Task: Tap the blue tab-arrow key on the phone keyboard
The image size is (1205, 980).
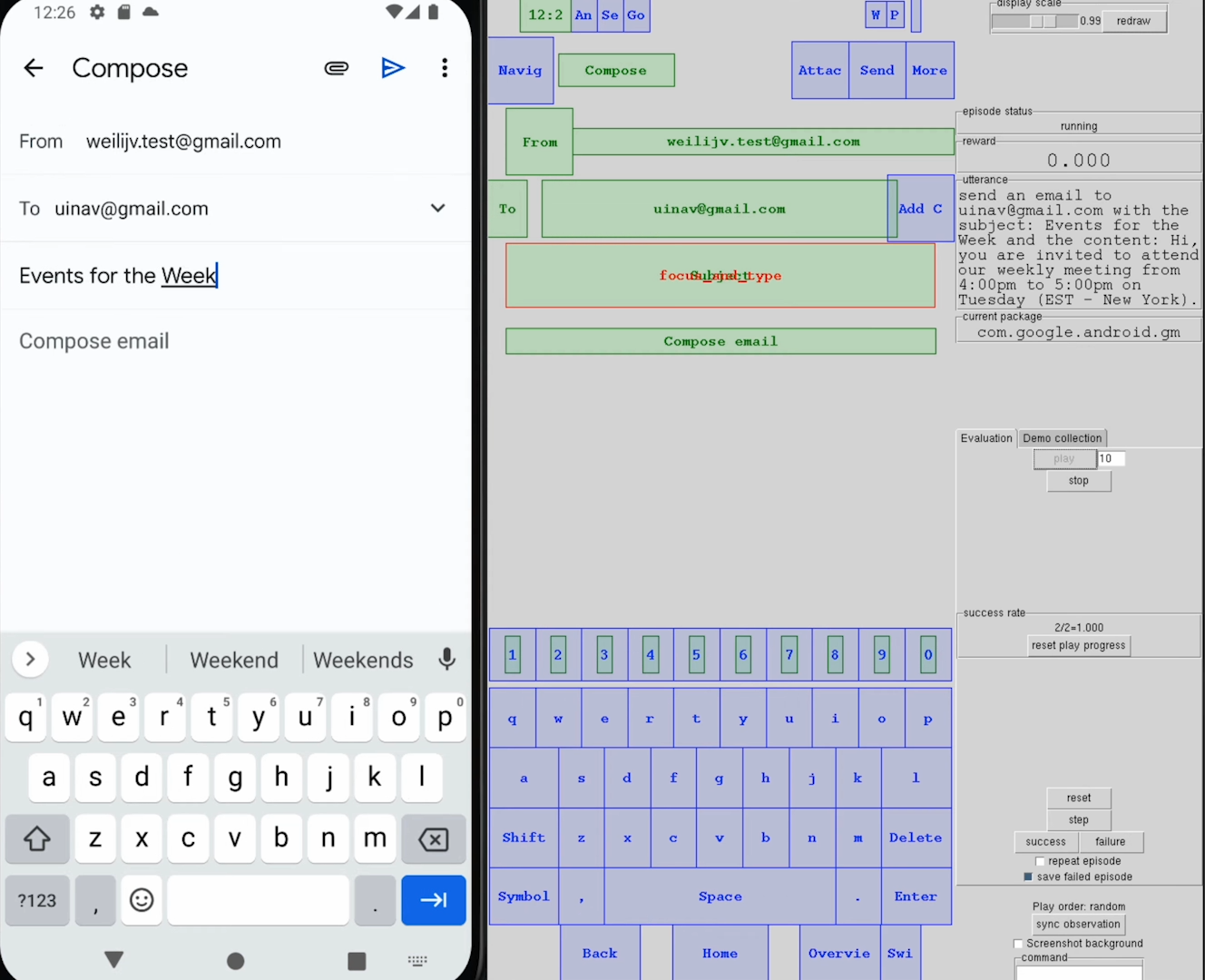Action: 434,900
